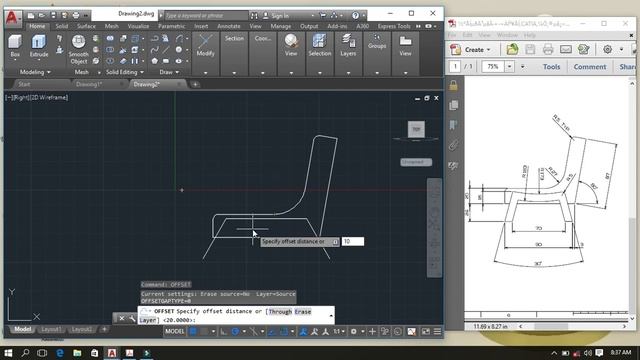Open Acrobat Tools pane
Viewport: 640px width, 360px height.
(551, 67)
